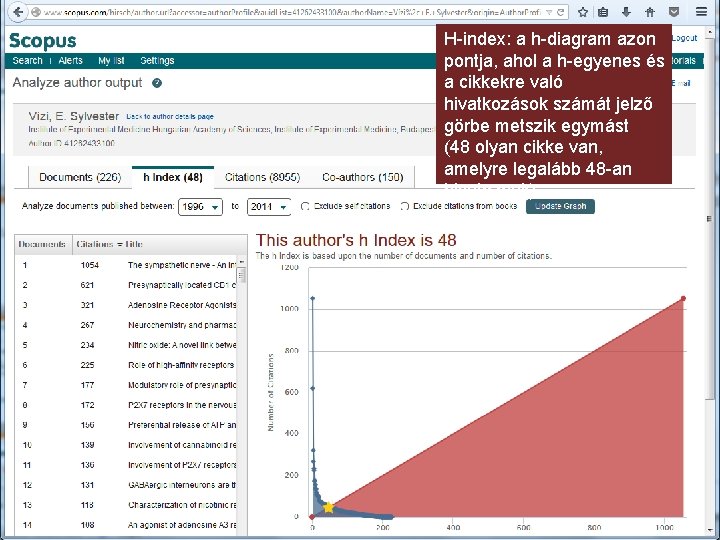
Task: Click the yellow star h-index marker
Action: 328,507
